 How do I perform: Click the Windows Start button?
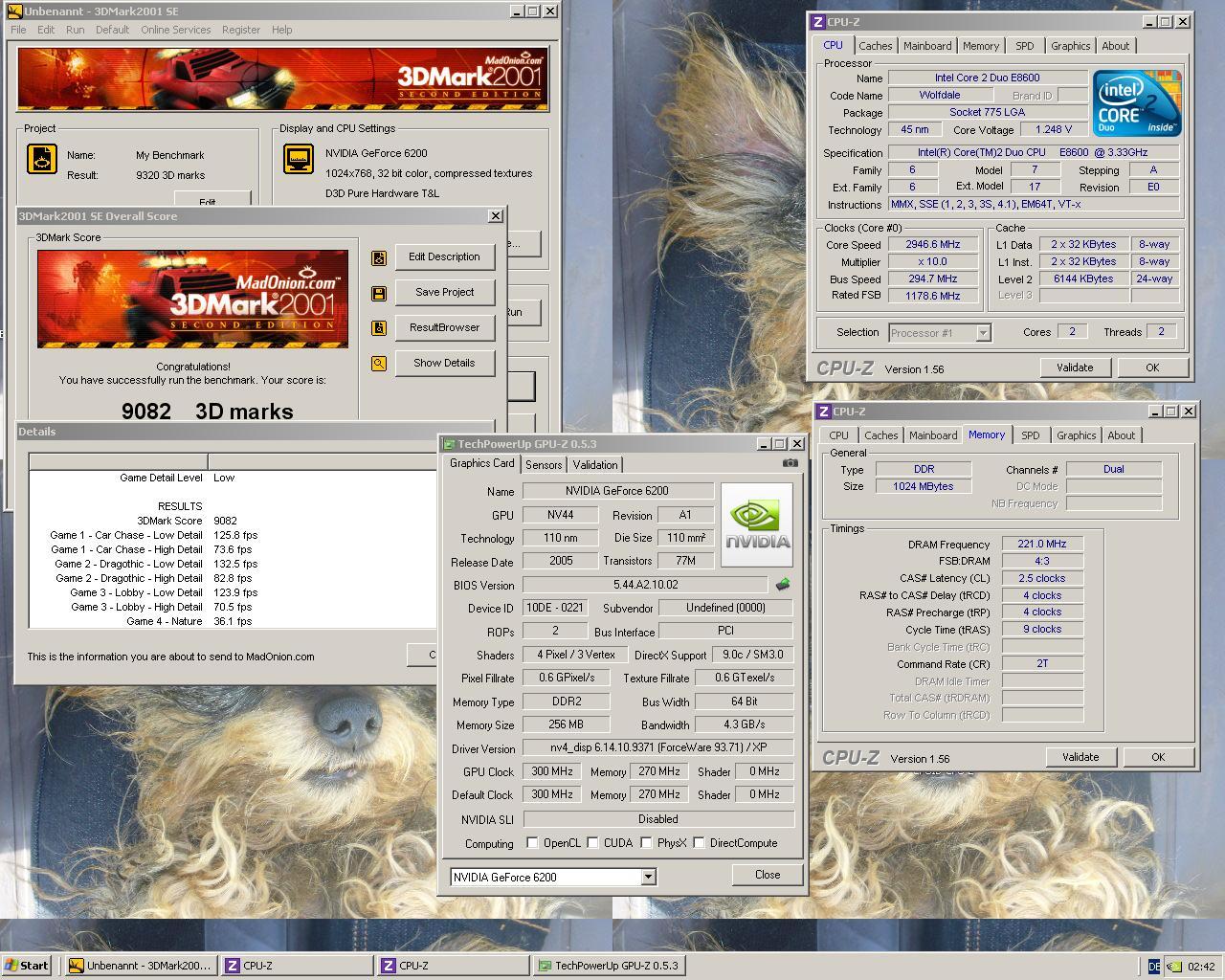click(27, 966)
